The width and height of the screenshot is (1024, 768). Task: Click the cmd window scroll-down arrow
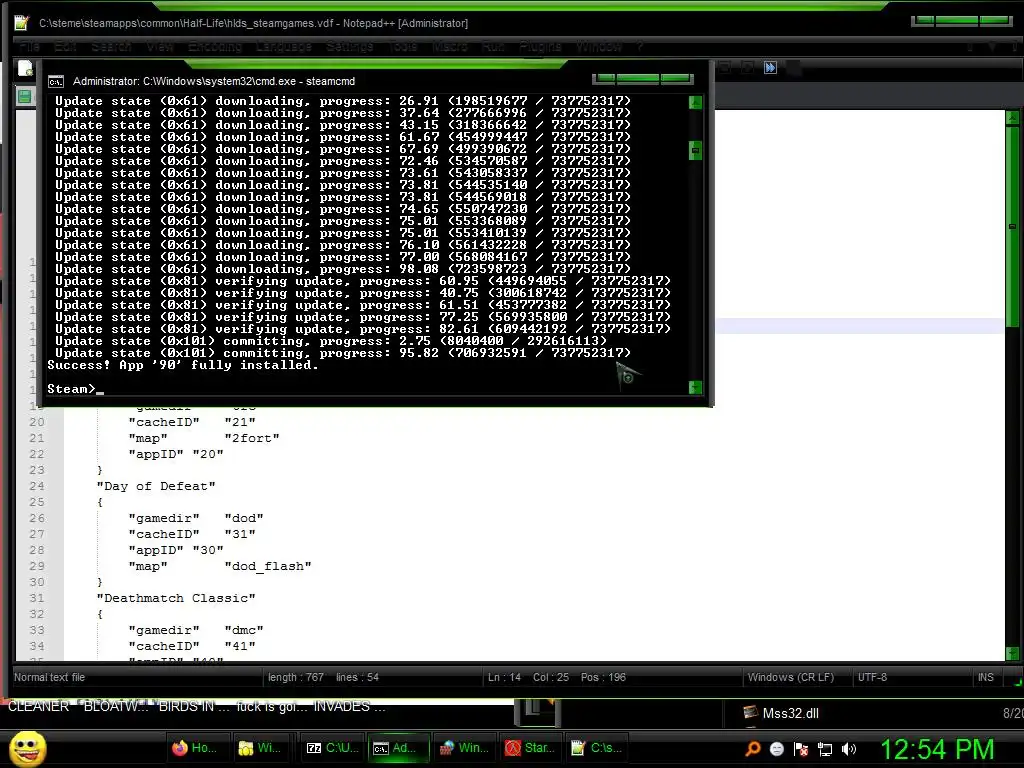tap(696, 387)
